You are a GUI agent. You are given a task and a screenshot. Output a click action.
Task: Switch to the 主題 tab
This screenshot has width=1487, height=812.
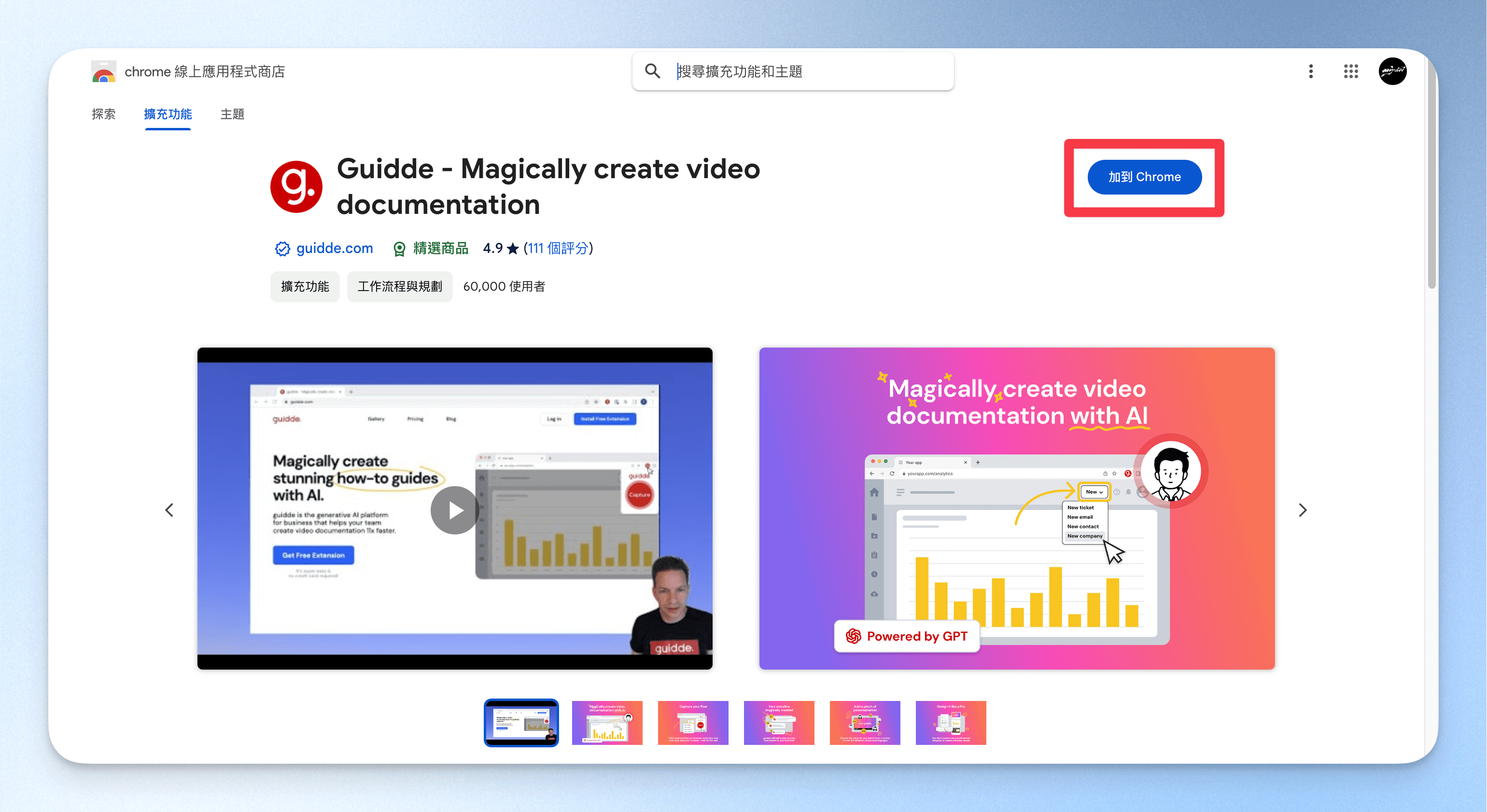pyautogui.click(x=232, y=114)
